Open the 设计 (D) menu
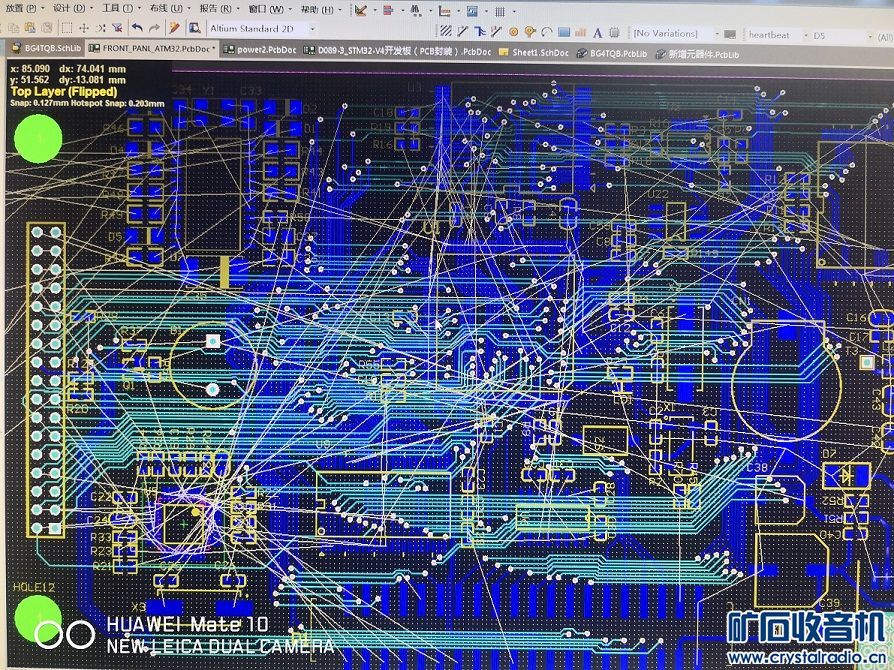This screenshot has width=894, height=670. tap(71, 9)
